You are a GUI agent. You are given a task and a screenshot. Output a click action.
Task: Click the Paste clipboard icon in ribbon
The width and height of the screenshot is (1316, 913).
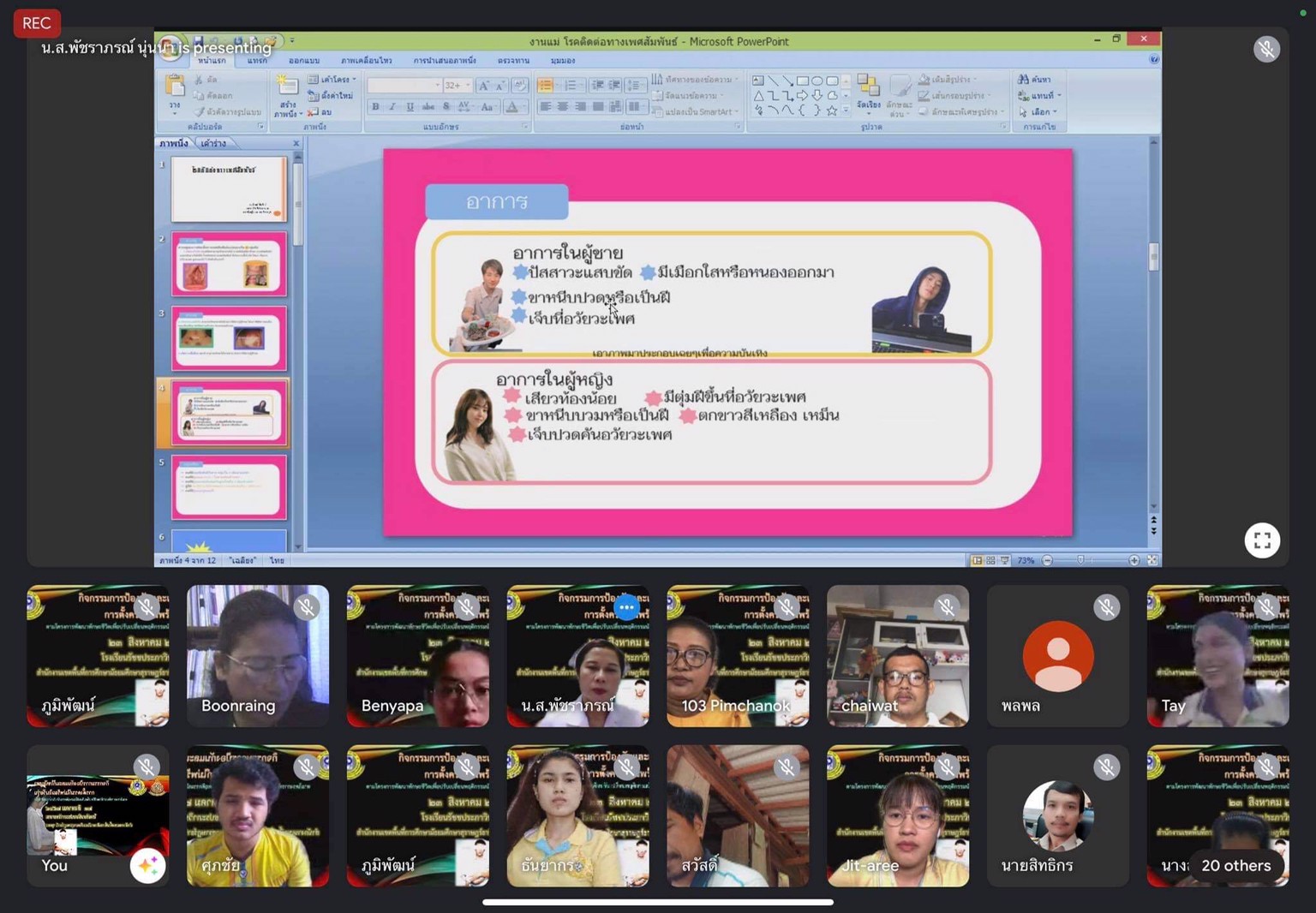(175, 87)
